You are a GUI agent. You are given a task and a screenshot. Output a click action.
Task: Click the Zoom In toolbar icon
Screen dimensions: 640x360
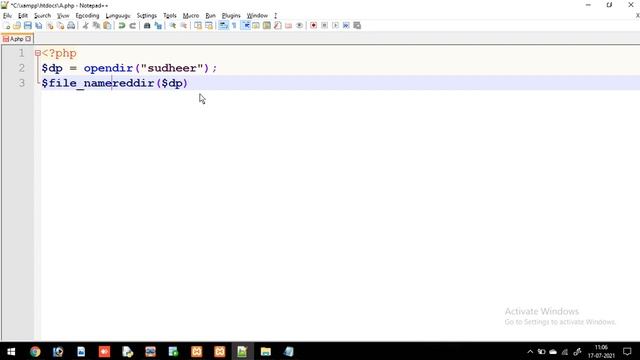coord(173,26)
